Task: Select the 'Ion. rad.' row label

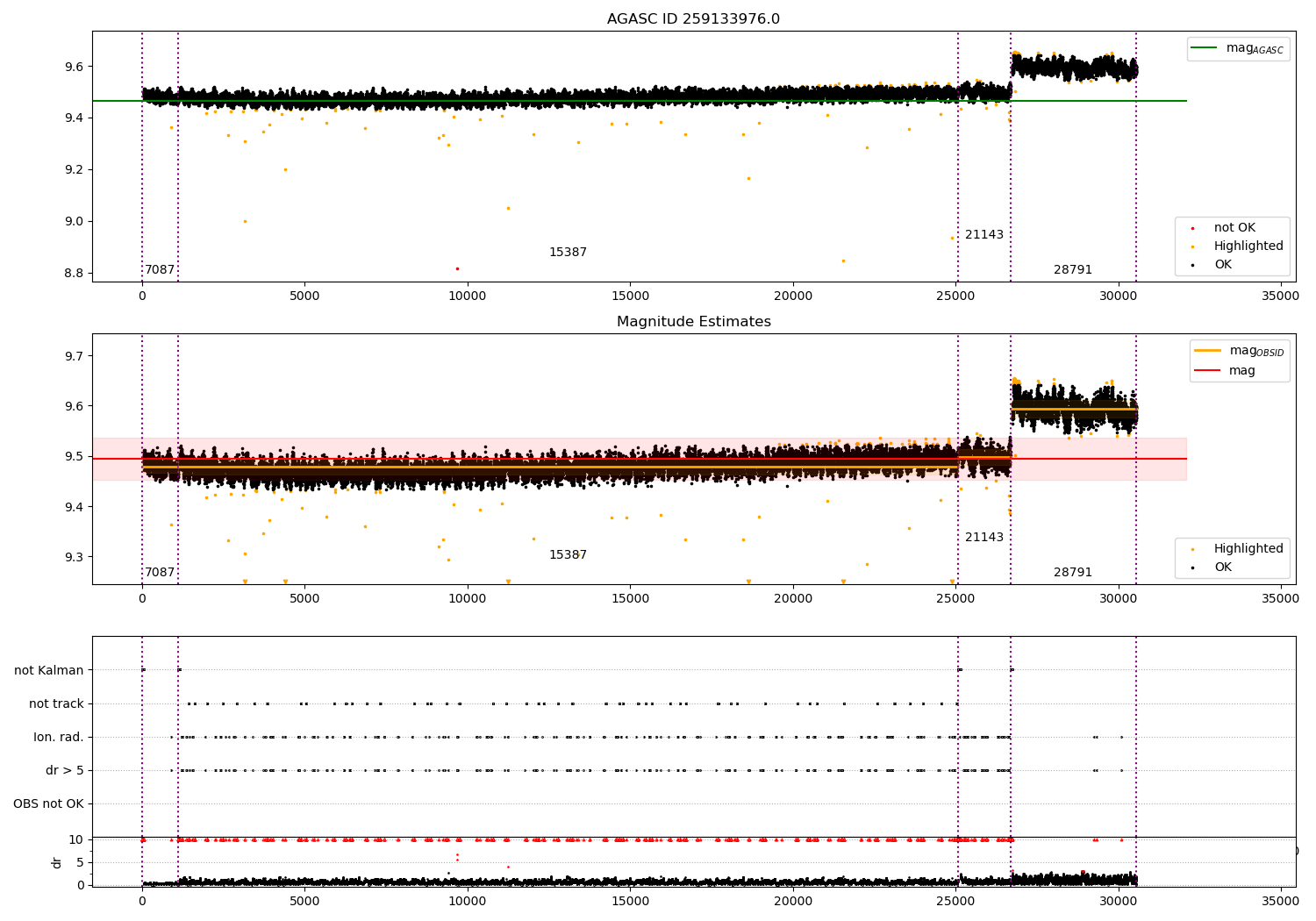Action: click(59, 737)
